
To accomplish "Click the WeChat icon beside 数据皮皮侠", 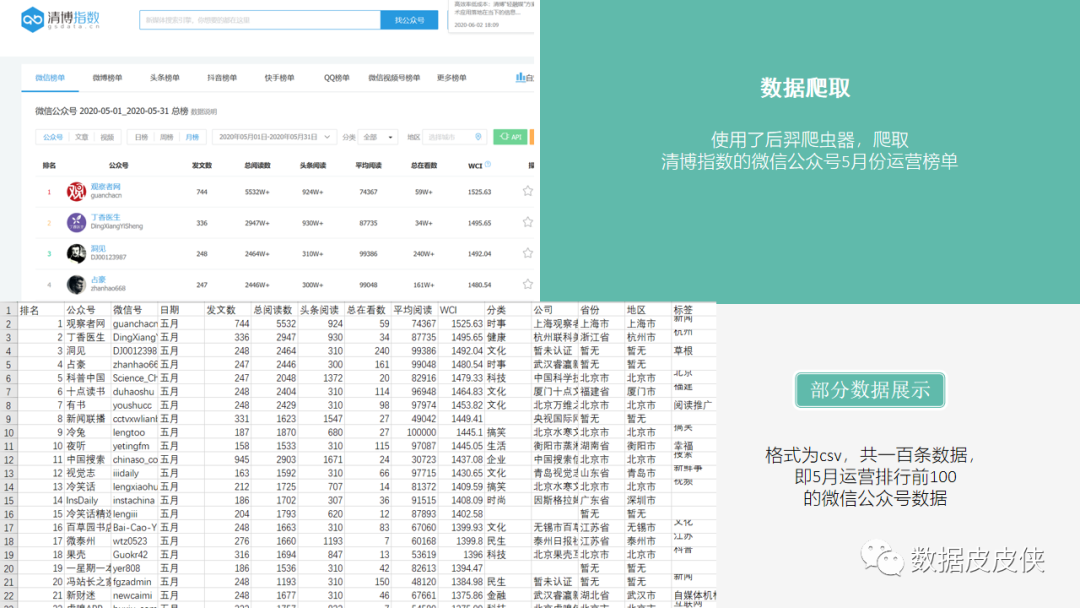I will tap(881, 559).
